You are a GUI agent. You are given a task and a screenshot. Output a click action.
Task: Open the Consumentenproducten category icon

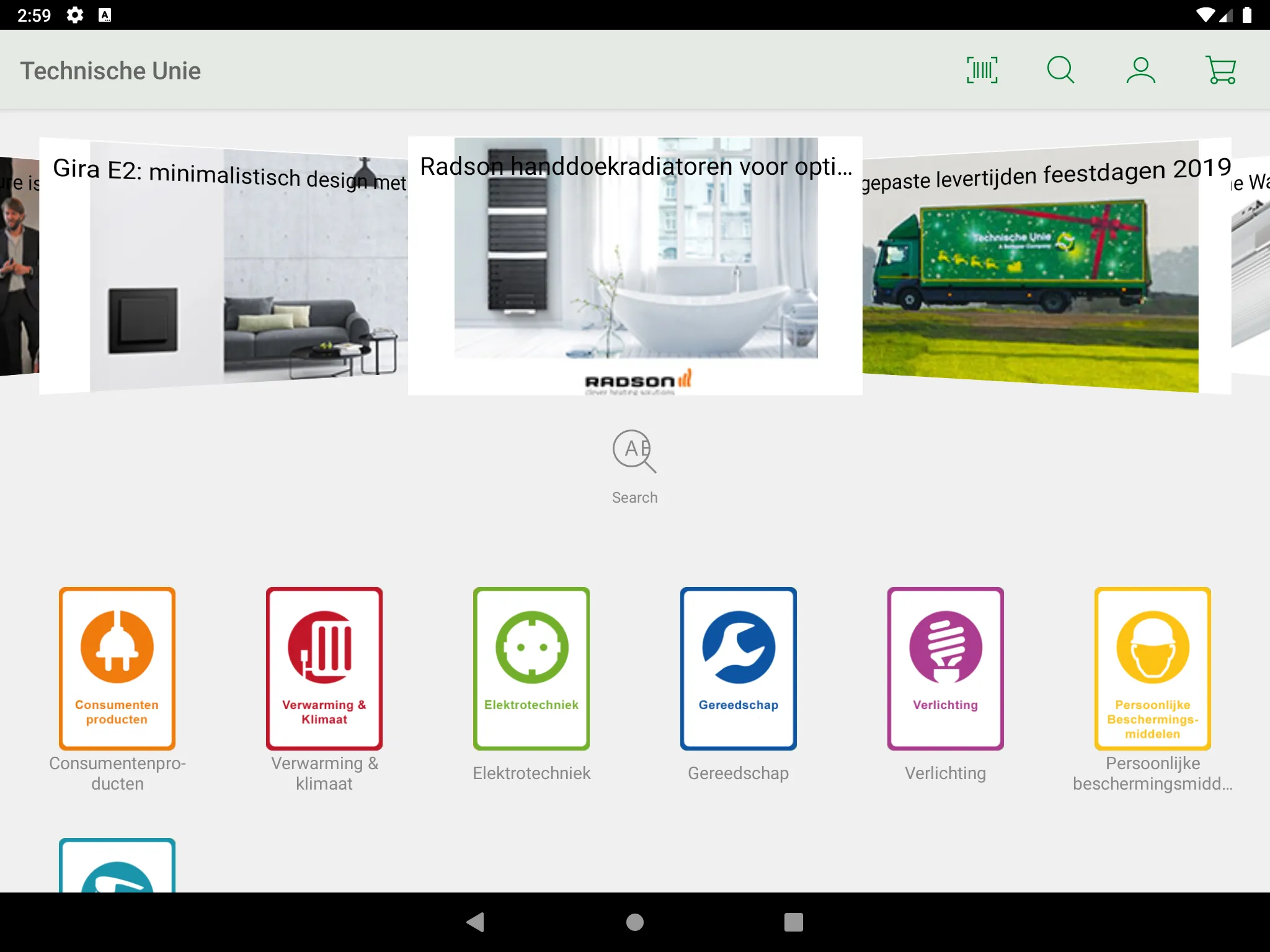click(117, 668)
